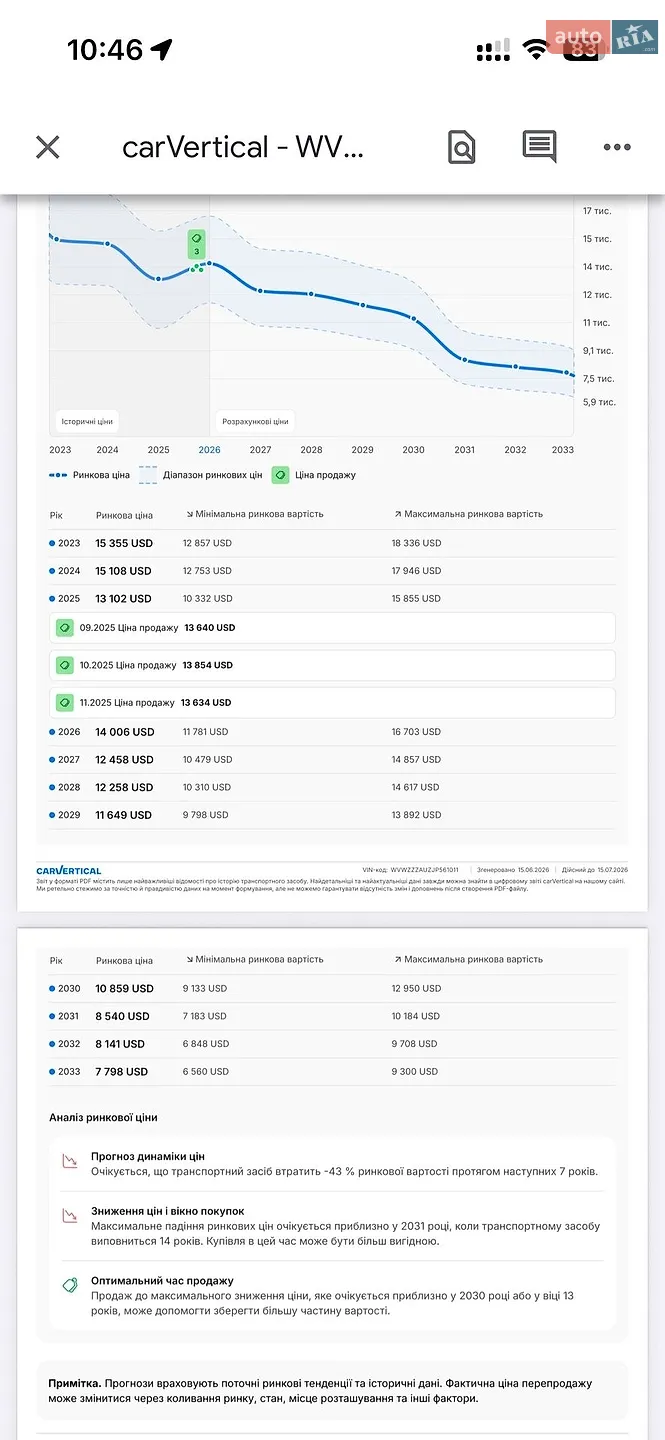Tap the "Діапазон ринкових цін" legend entry
The height and width of the screenshot is (1440, 665).
(200, 475)
